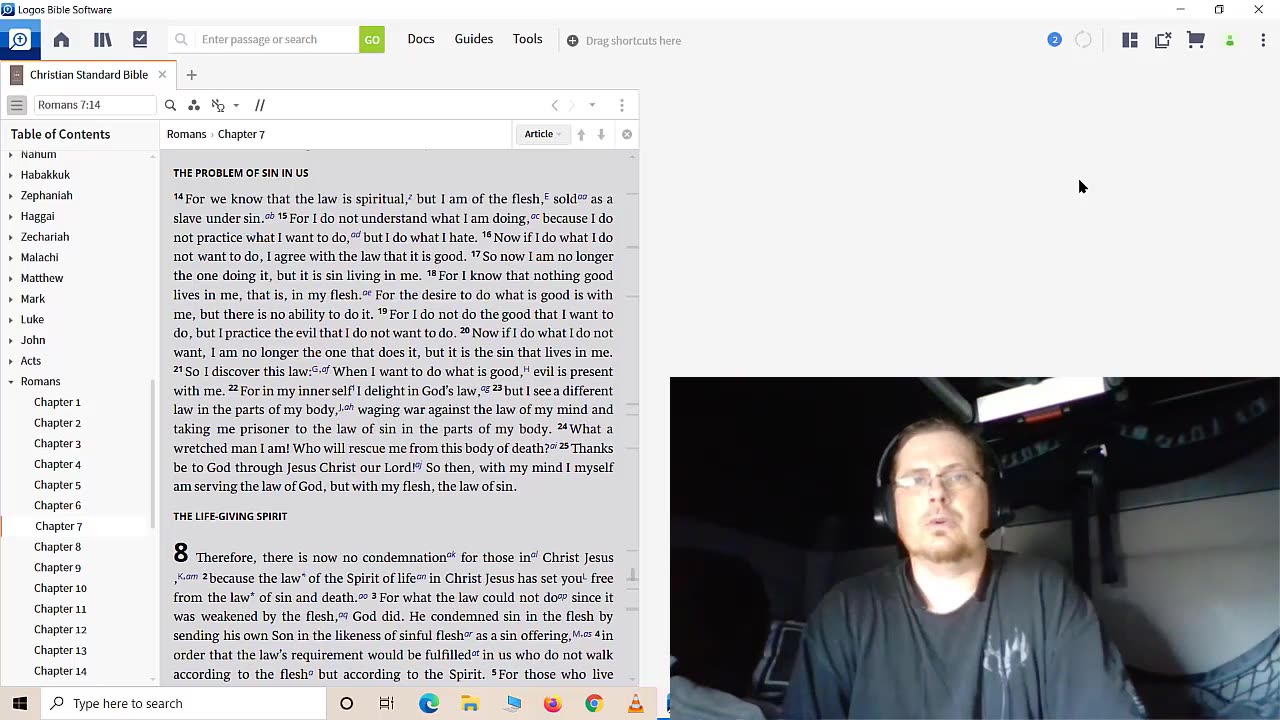This screenshot has width=1280, height=720.
Task: Click the heading The Problem of Sin in Us
Action: 241,173
